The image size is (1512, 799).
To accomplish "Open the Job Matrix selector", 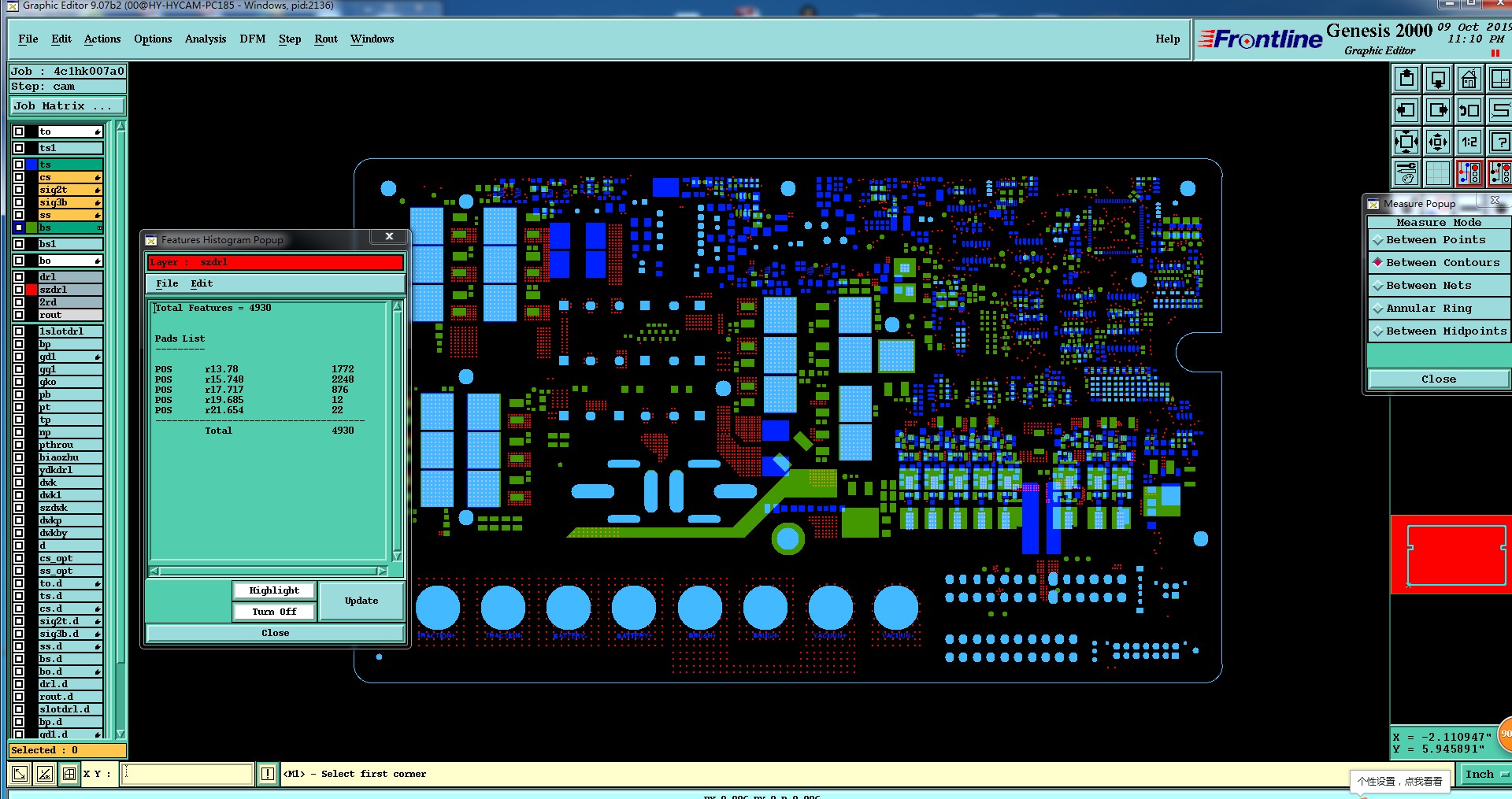I will 67,106.
